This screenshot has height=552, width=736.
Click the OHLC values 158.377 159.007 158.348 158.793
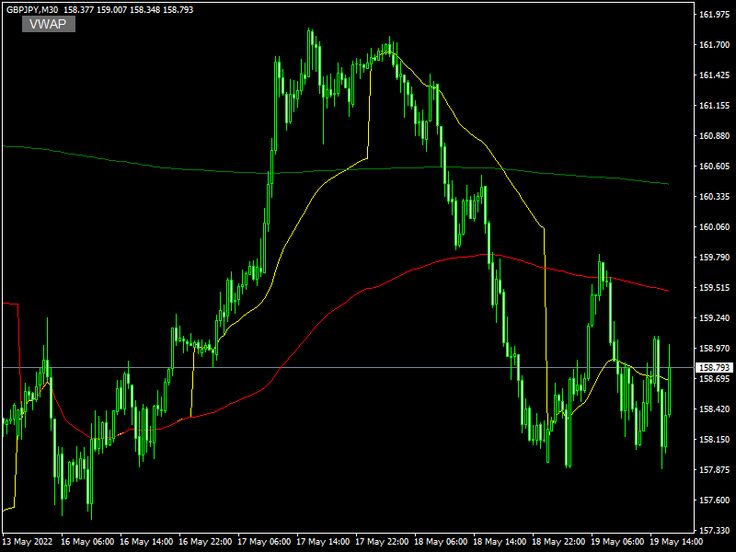[x=129, y=9]
